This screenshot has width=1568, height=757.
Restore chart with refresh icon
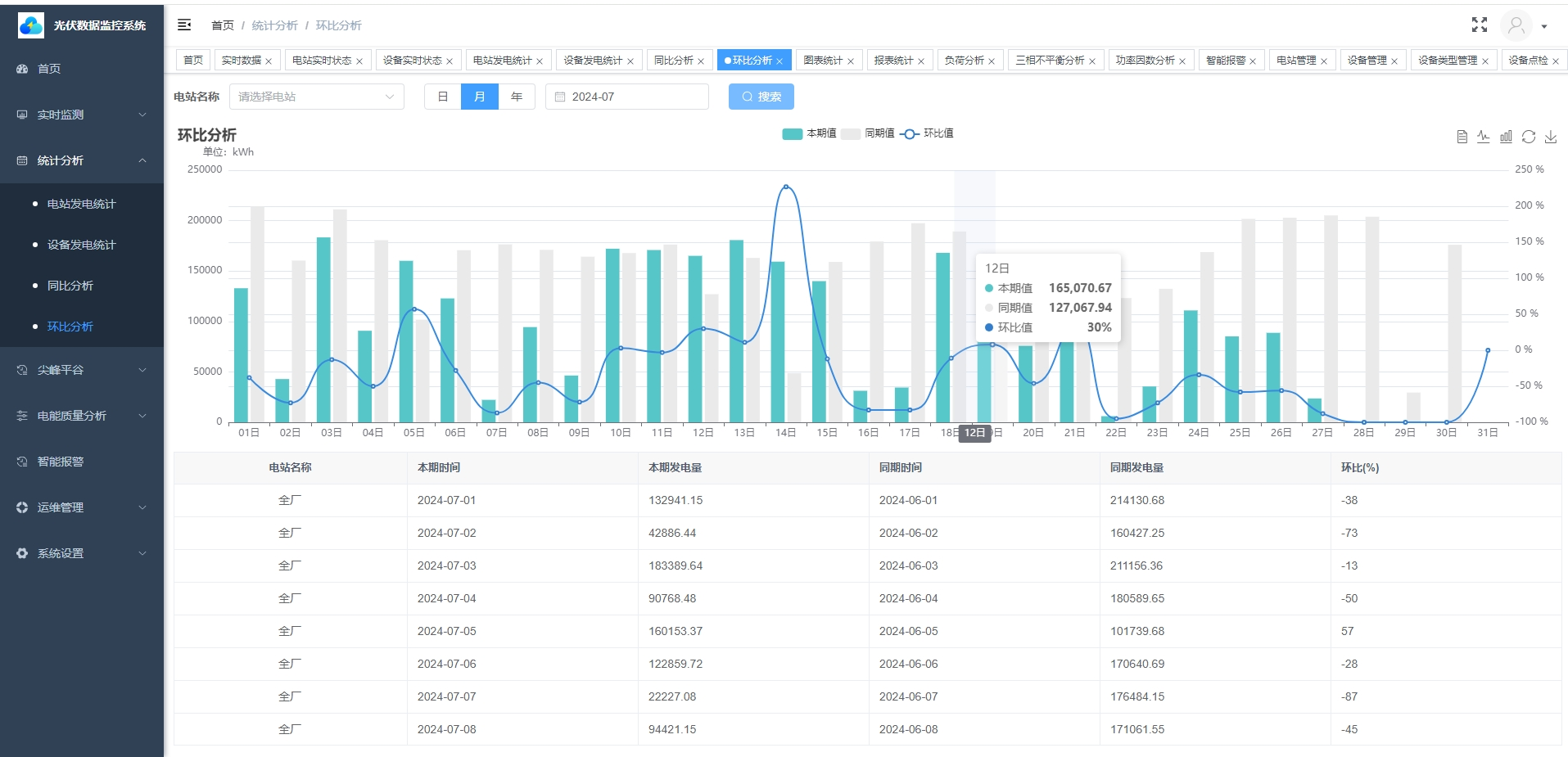point(1528,137)
